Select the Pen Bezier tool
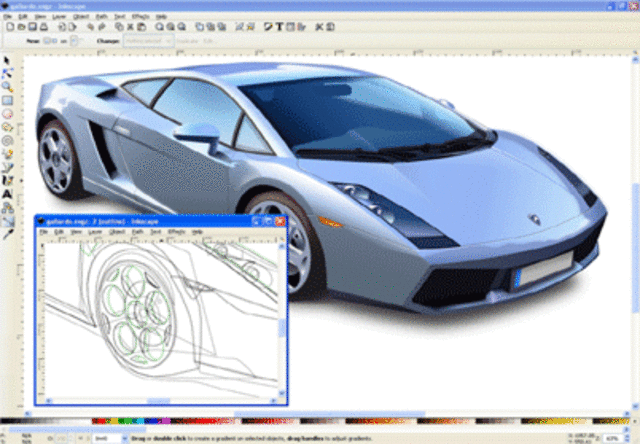Viewport: 640px width, 444px height. click(x=7, y=167)
